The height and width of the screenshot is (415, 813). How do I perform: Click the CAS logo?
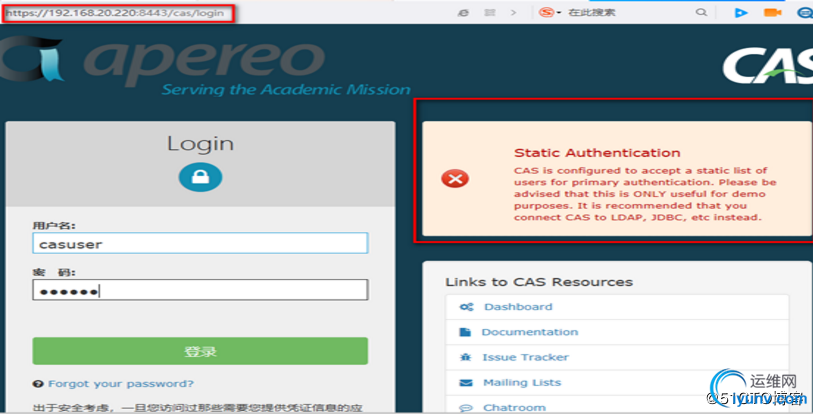click(x=768, y=65)
